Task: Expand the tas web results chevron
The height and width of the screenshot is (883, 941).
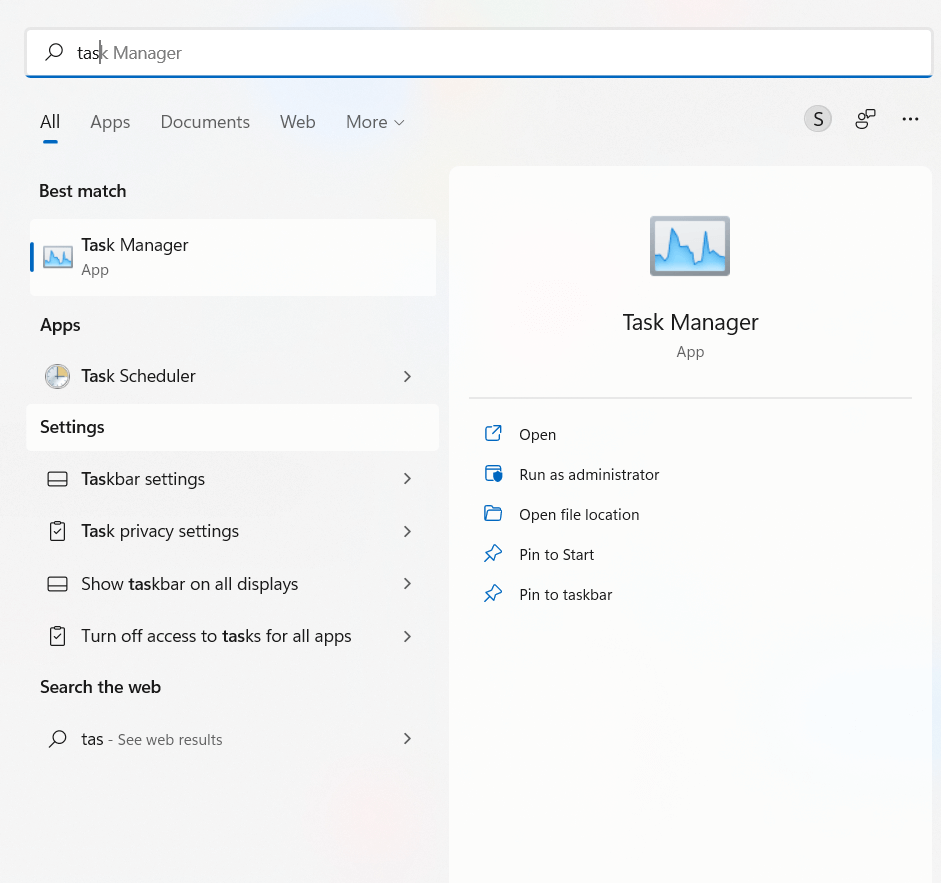Action: tap(407, 738)
